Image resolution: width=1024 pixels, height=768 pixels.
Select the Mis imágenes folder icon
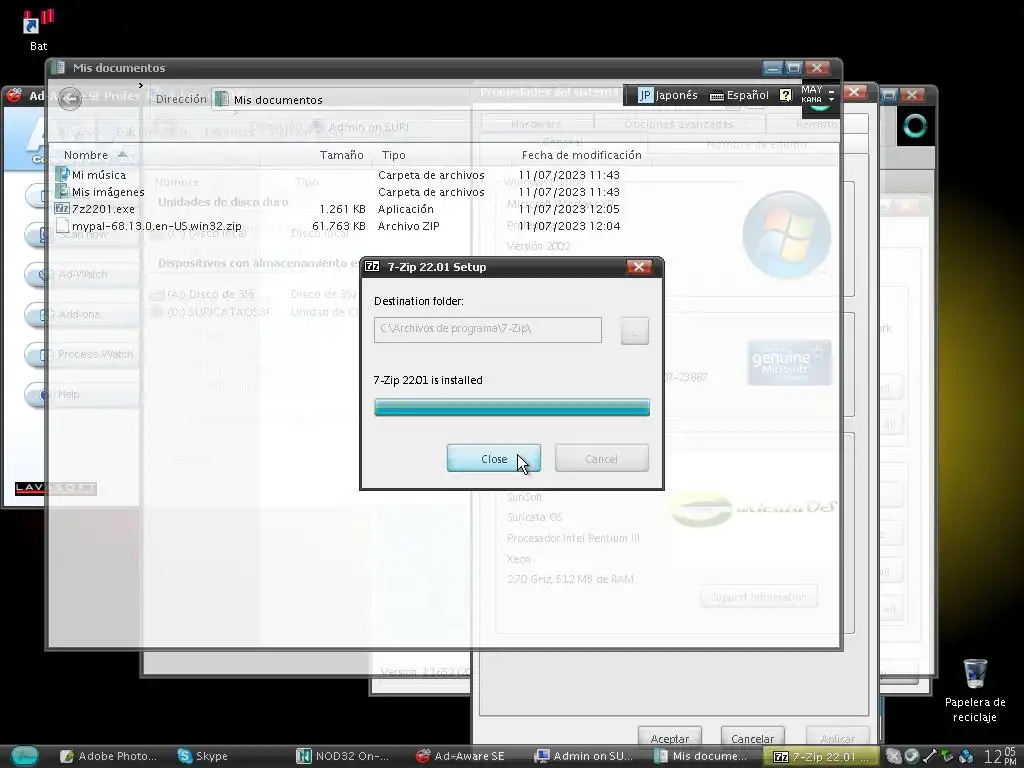coord(62,191)
